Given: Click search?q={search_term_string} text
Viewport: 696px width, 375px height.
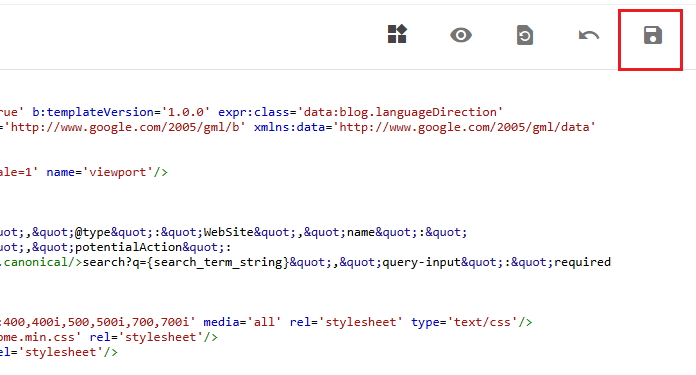Looking at the screenshot, I should click(x=186, y=262).
